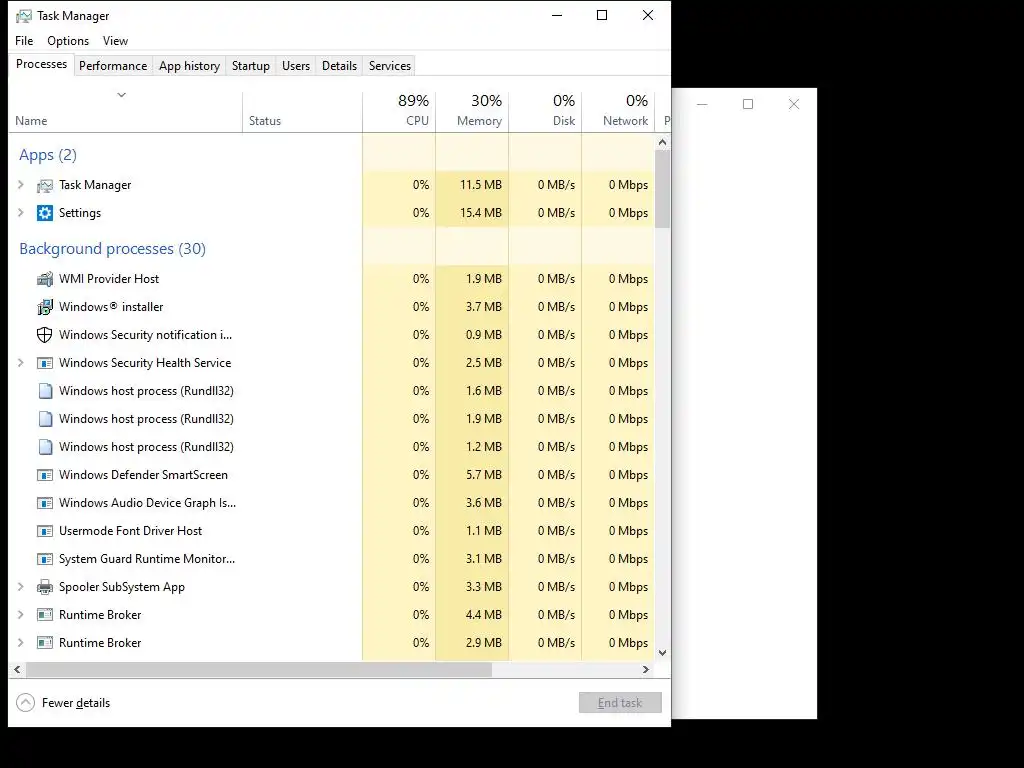1024x768 pixels.
Task: Switch to the Details tab
Action: (340, 66)
